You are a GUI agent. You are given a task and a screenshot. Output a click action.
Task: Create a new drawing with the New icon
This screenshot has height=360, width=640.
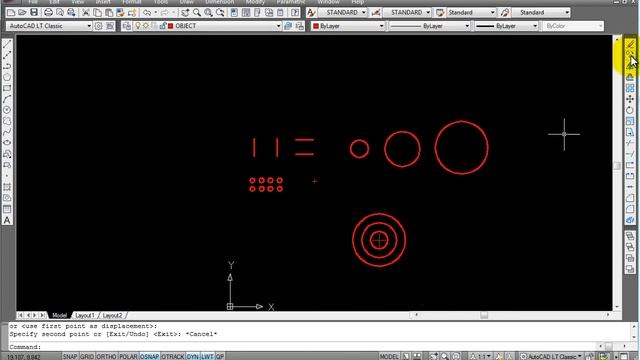tap(11, 13)
